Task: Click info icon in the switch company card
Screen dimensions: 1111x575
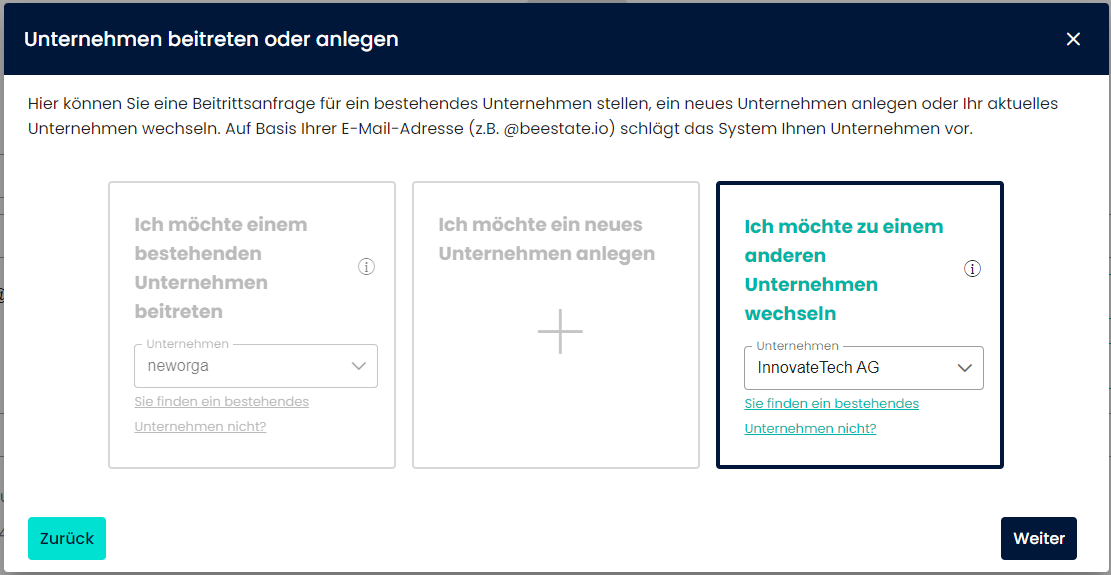Action: 972,269
